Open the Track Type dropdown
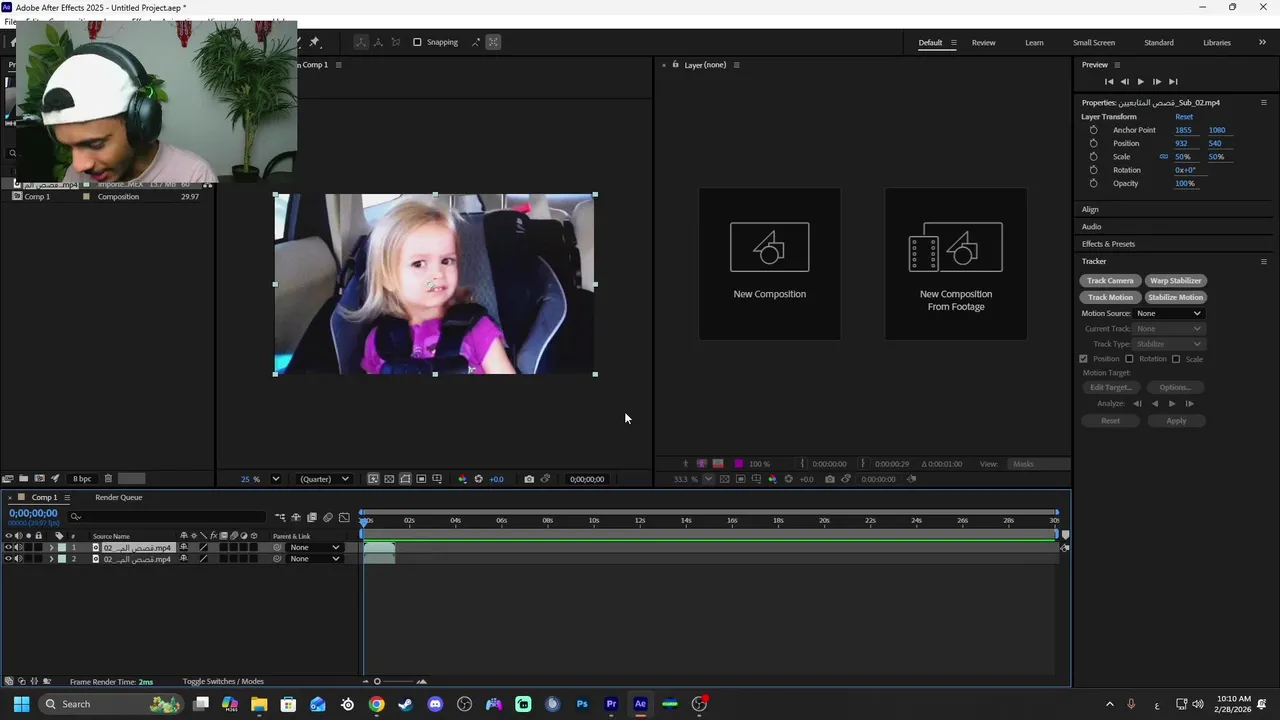The image size is (1280, 720). [1168, 344]
